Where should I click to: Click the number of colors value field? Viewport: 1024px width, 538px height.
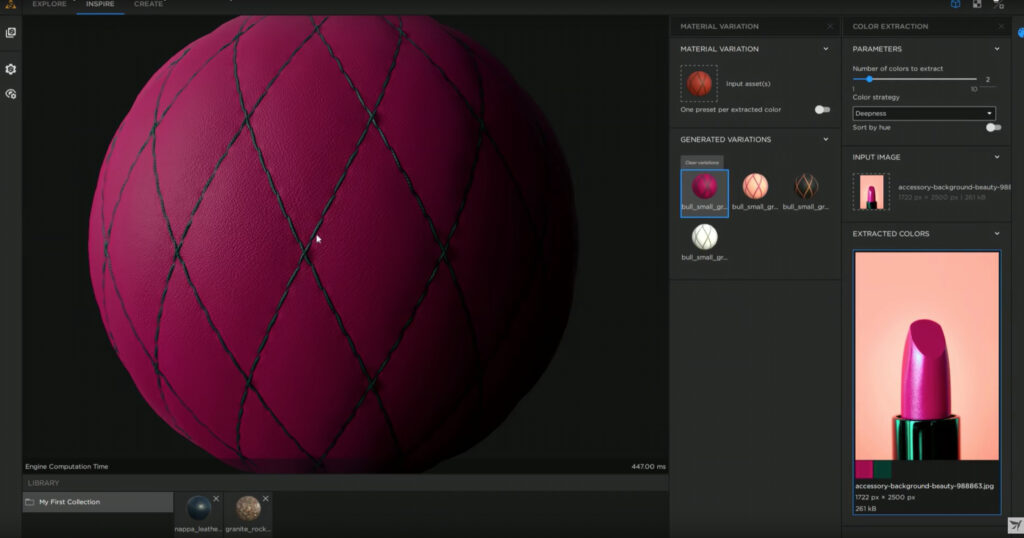[x=989, y=80]
